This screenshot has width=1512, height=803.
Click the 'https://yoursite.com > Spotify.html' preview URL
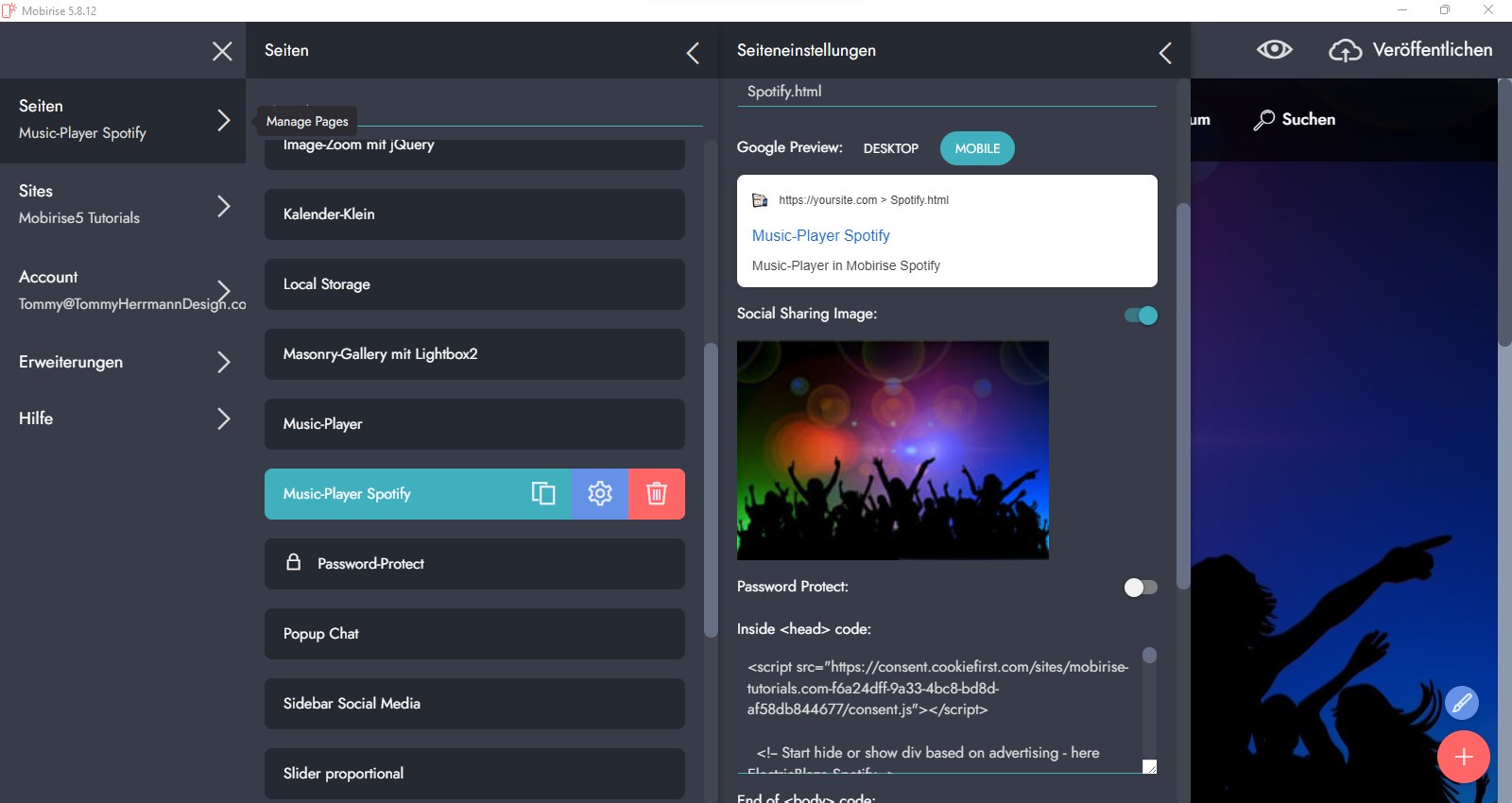[x=864, y=200]
